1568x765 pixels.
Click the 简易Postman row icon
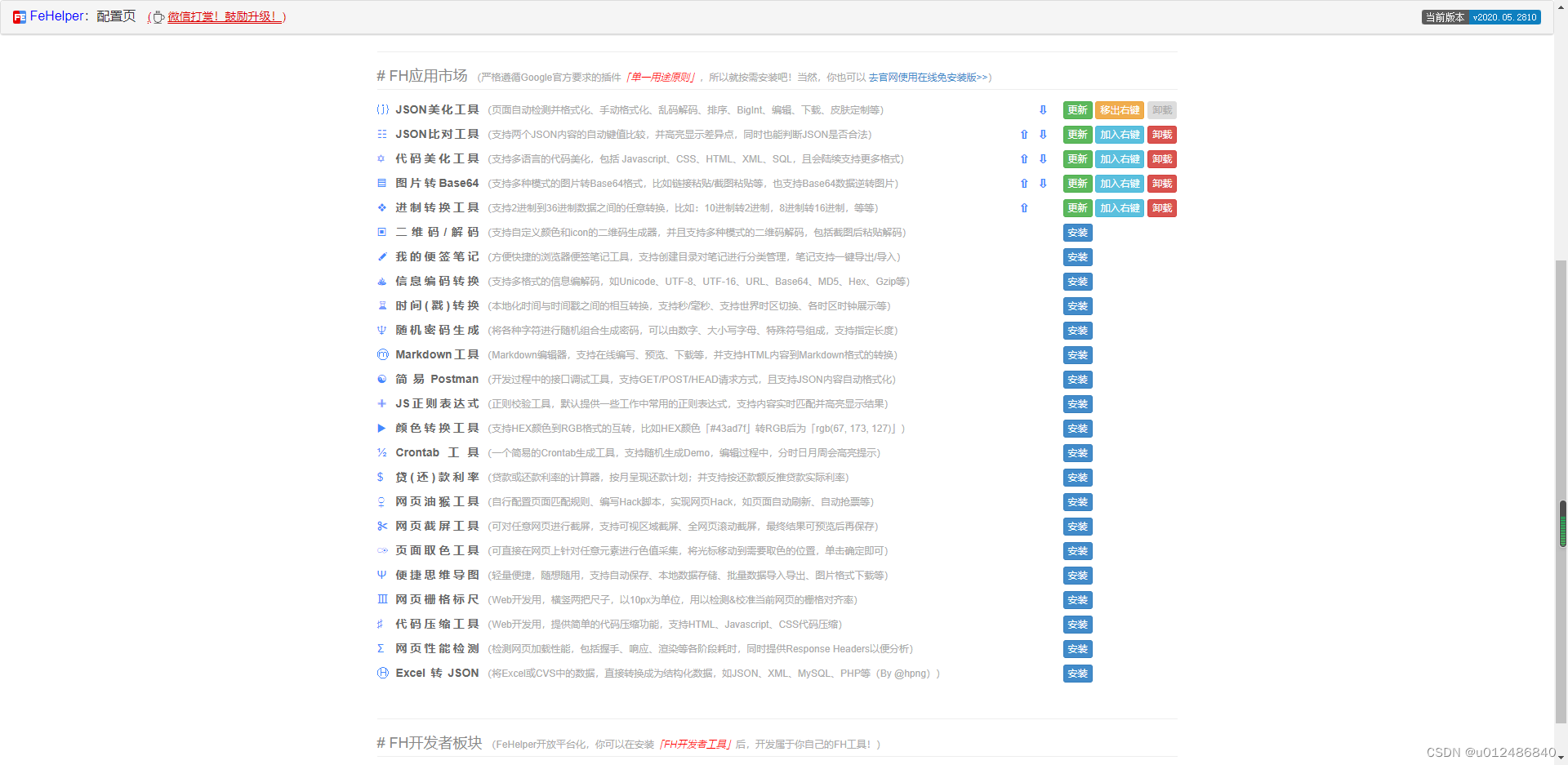pos(381,379)
